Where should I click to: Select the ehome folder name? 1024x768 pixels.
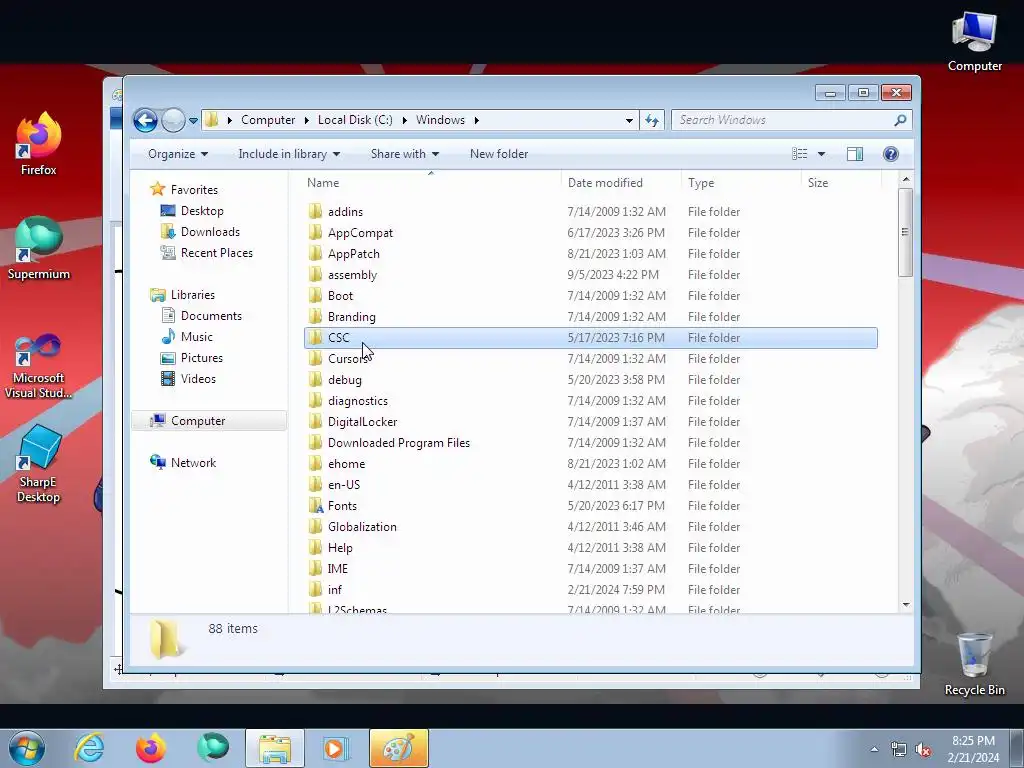point(346,464)
